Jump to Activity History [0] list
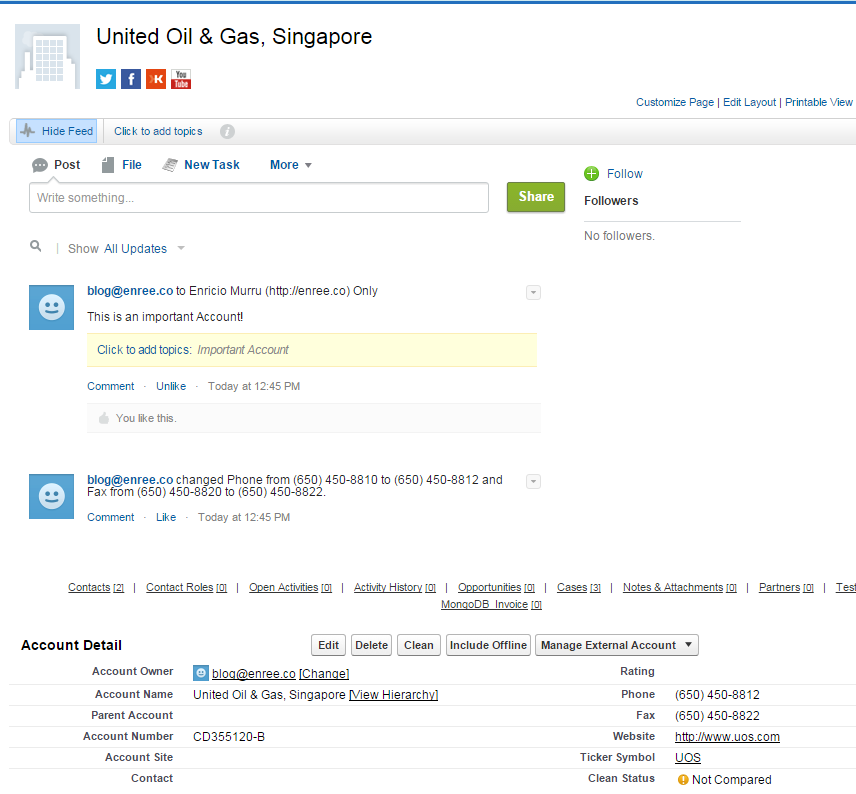Viewport: 856px width, 794px height. tap(395, 587)
